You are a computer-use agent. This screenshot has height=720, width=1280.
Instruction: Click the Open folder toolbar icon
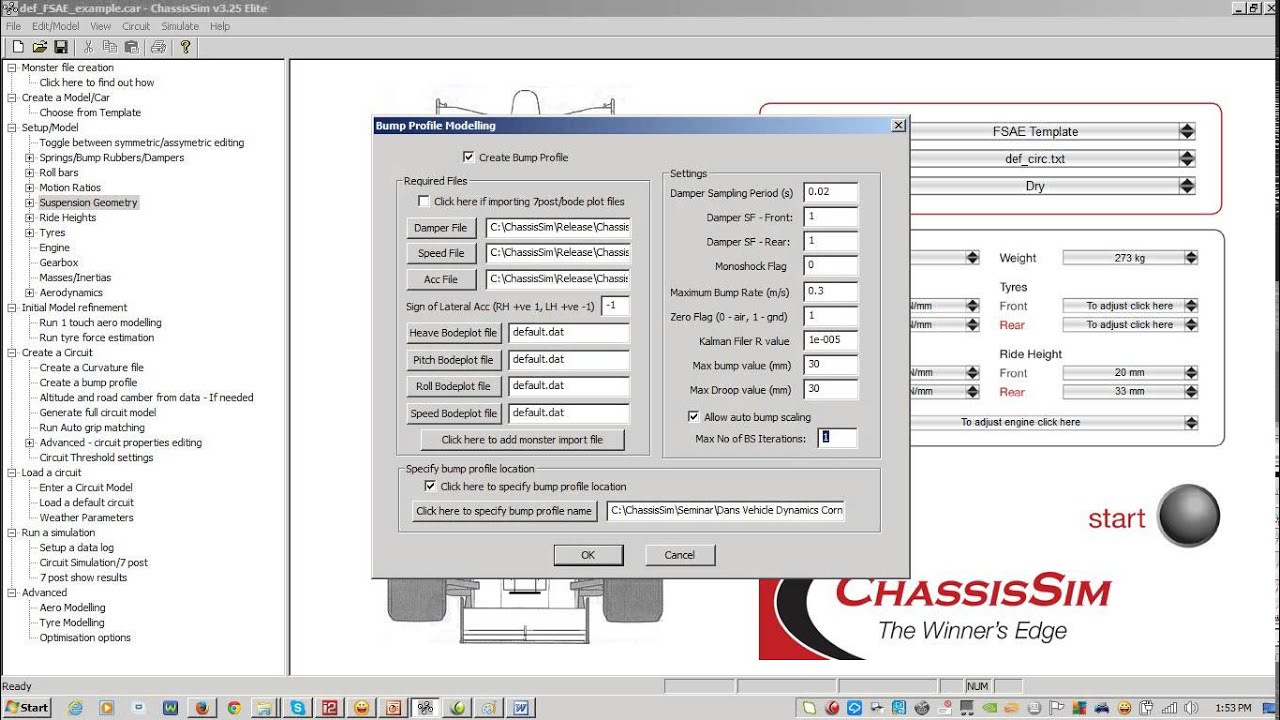[40, 47]
